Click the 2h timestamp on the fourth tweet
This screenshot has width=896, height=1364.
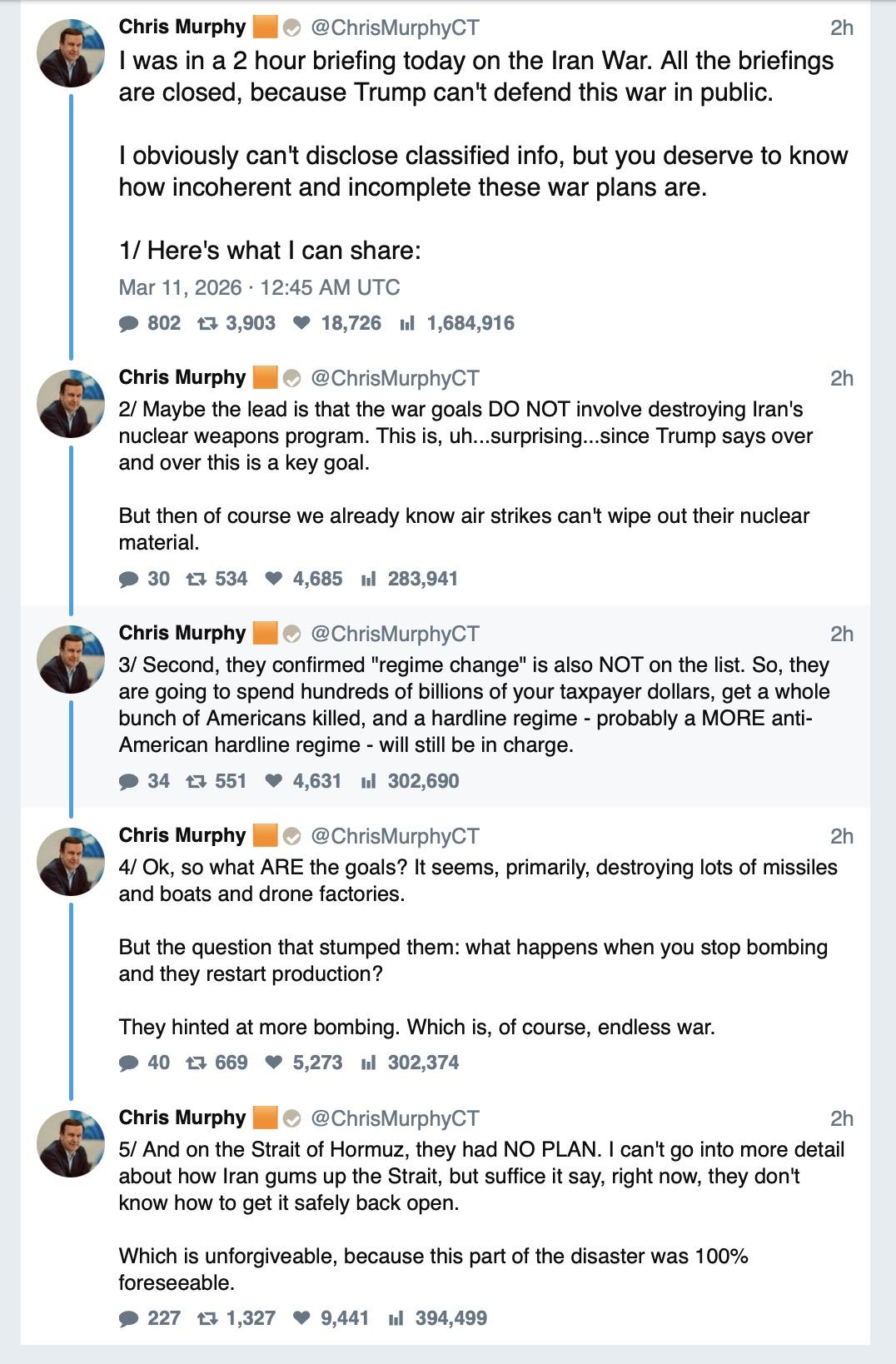click(x=841, y=836)
